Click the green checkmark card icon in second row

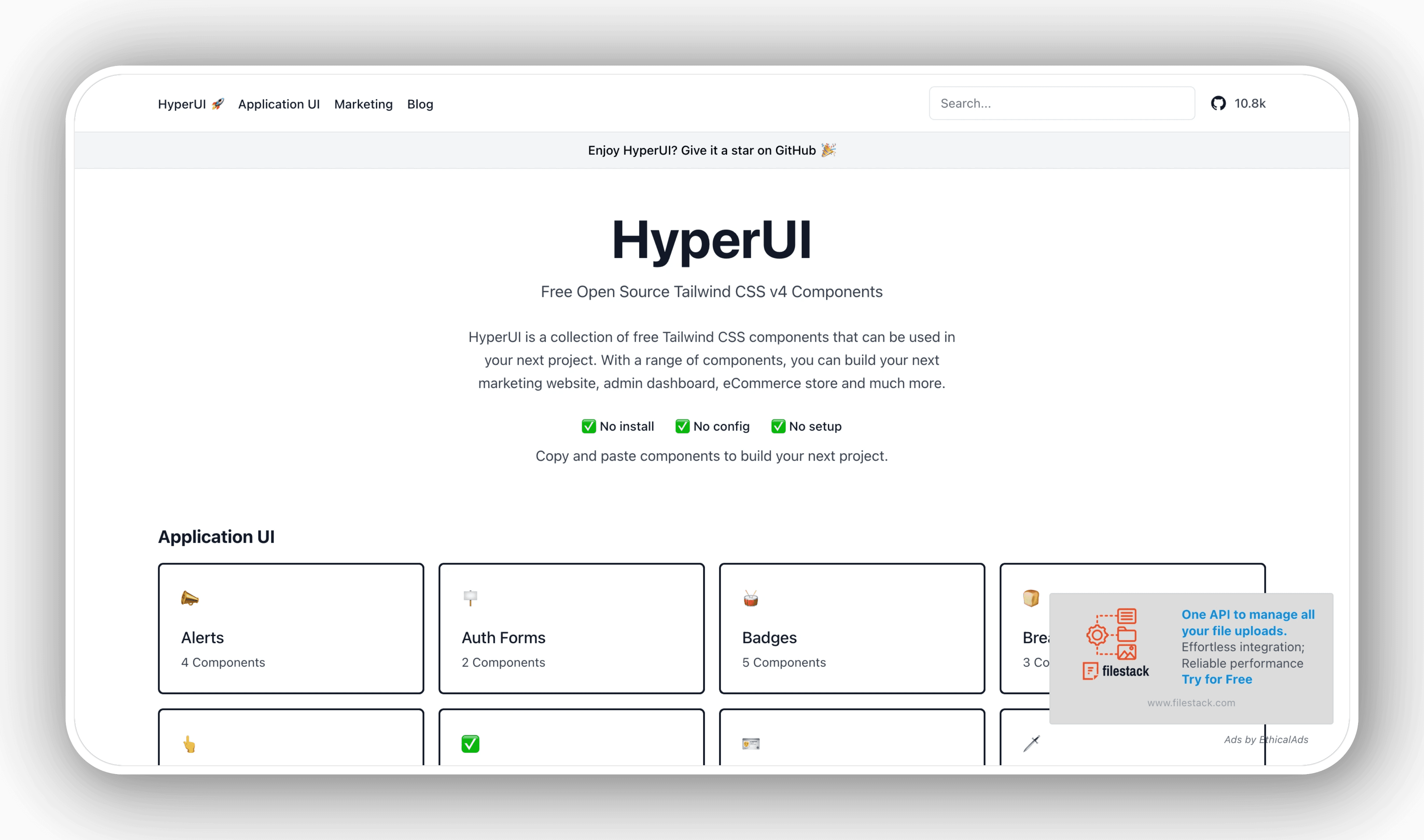tap(470, 744)
